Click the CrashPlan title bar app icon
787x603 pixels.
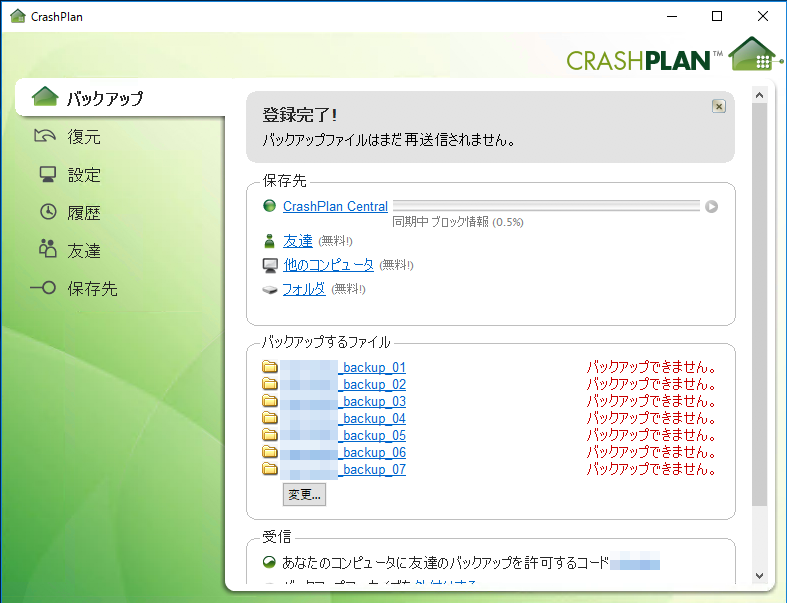[18, 16]
